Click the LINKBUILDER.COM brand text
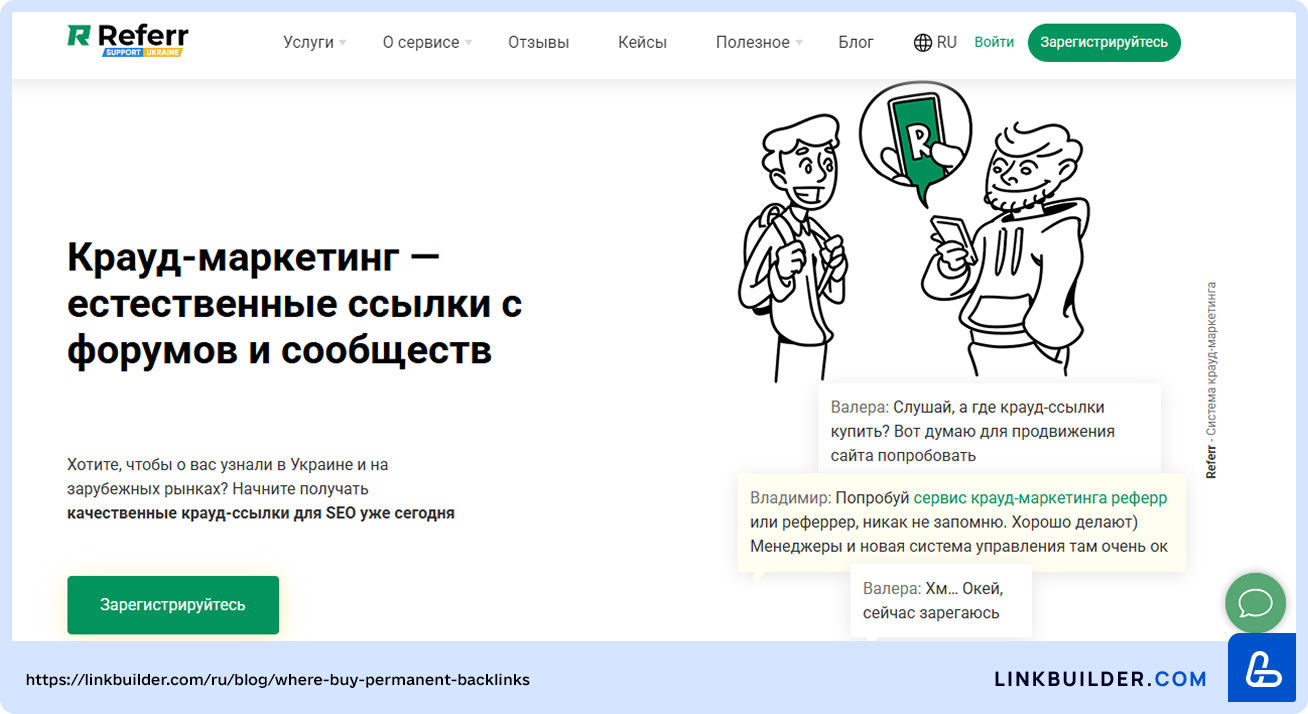 [1100, 679]
